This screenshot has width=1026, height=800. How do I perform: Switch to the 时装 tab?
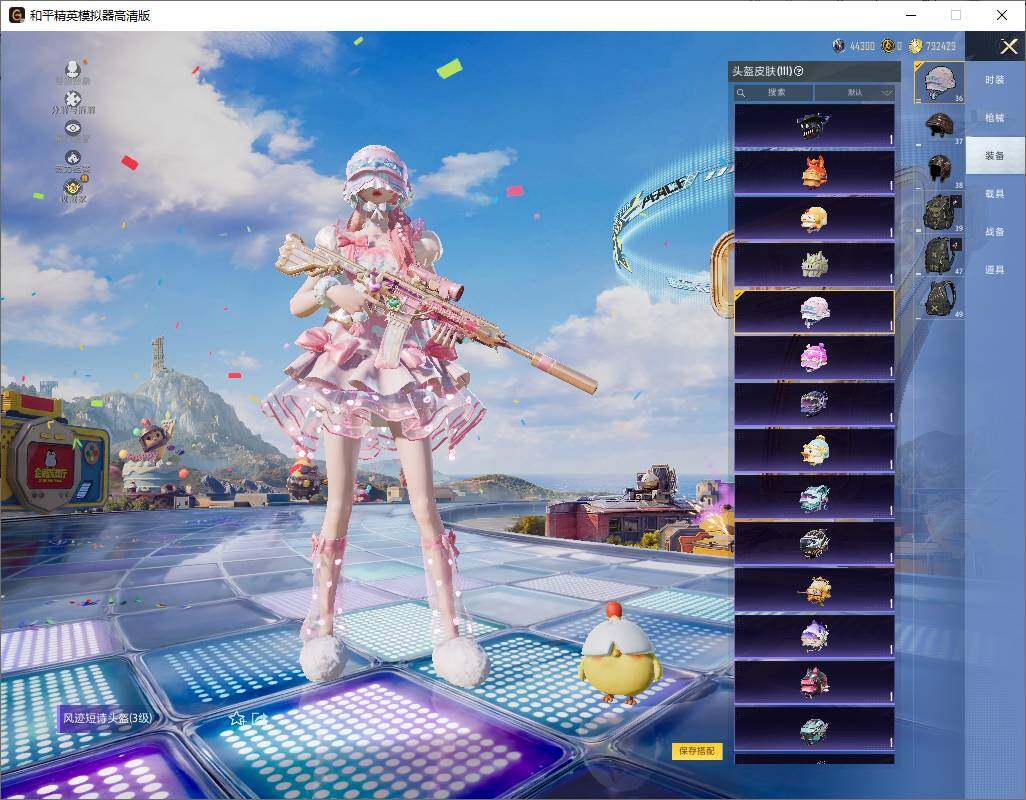[x=995, y=80]
